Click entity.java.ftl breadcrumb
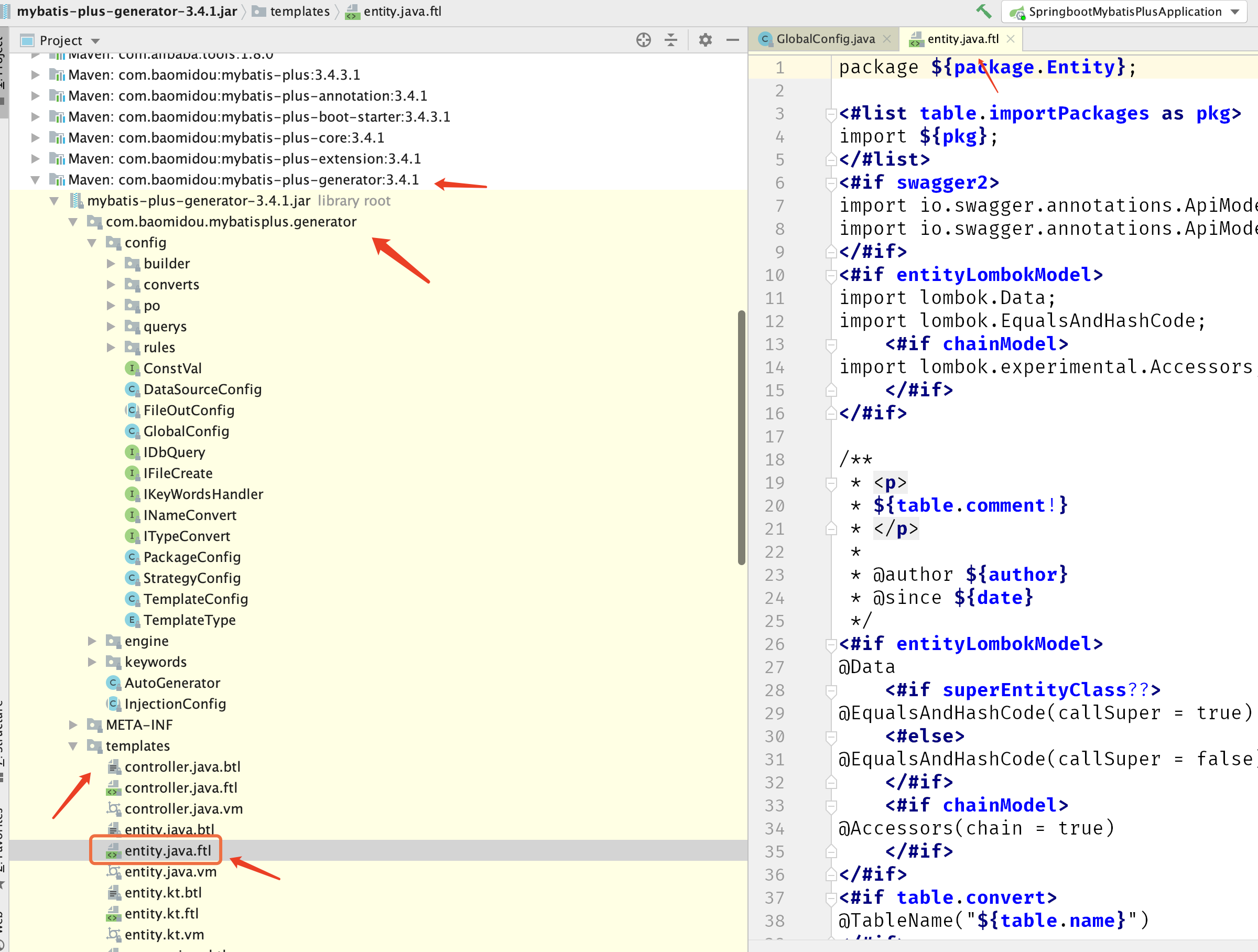This screenshot has width=1258, height=952. (394, 12)
